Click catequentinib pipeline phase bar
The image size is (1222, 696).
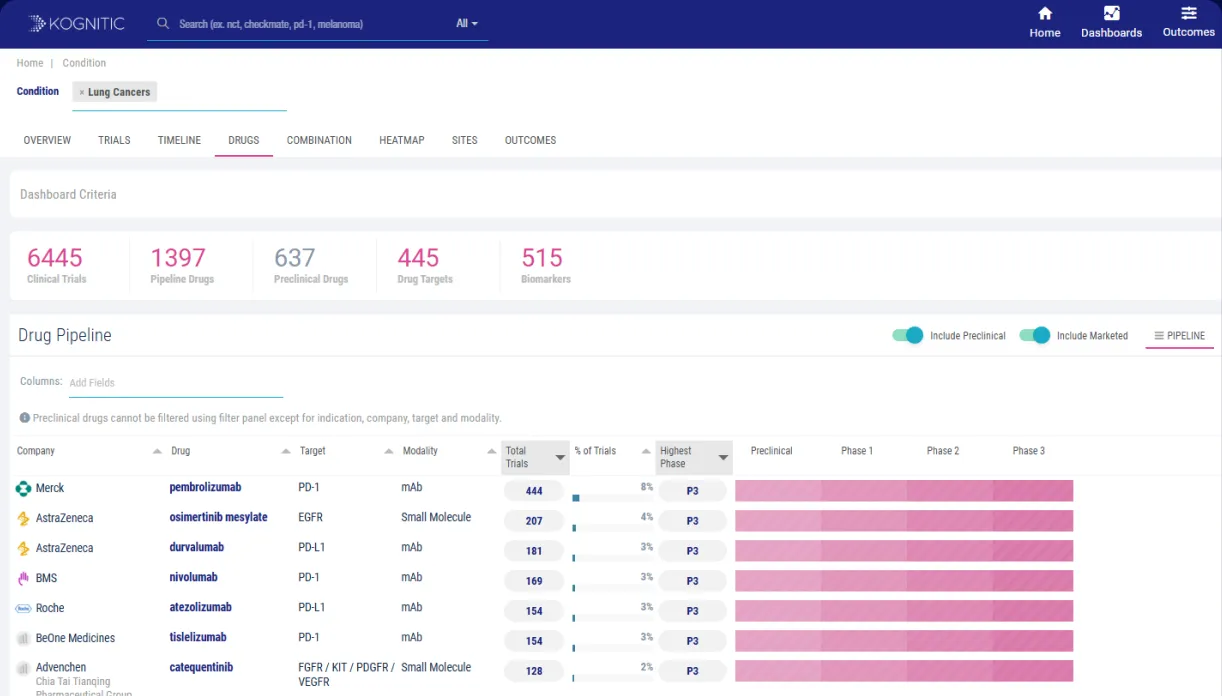(904, 670)
